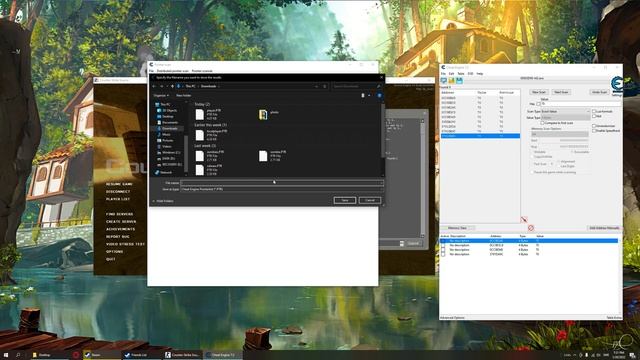Viewport: 640px width, 360px height.
Task: Click the taskbar search icon
Action: (18, 355)
